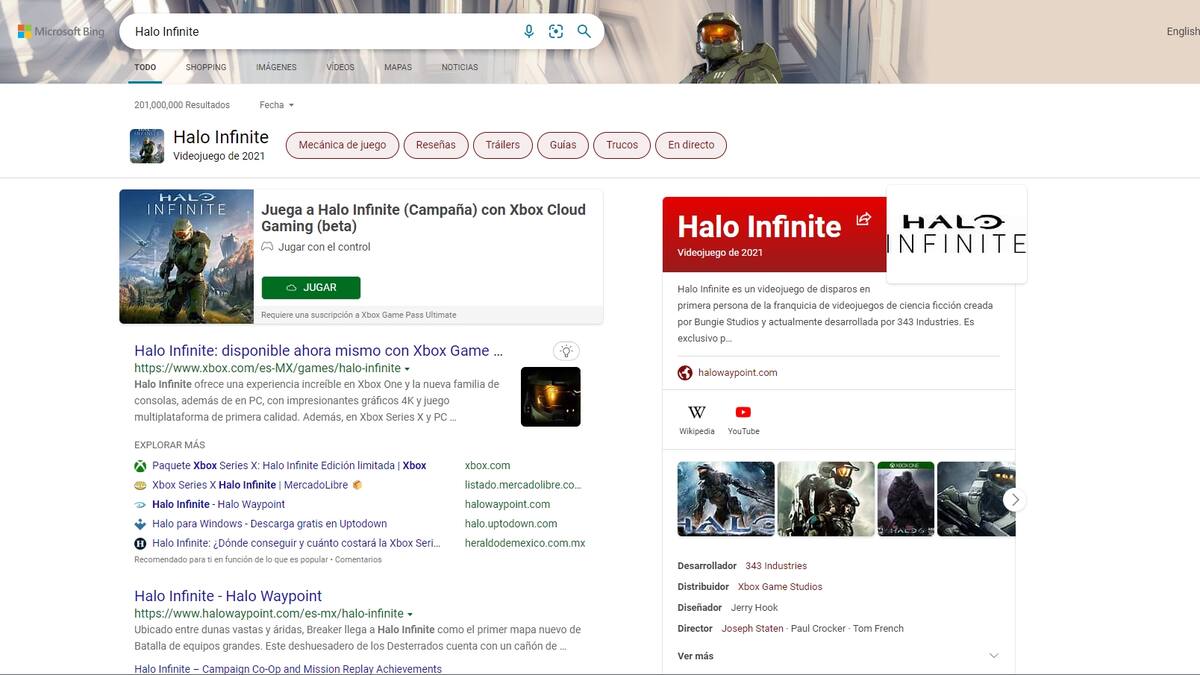Open the second carousel image of Master Chief
1200x675 pixels.
point(826,499)
